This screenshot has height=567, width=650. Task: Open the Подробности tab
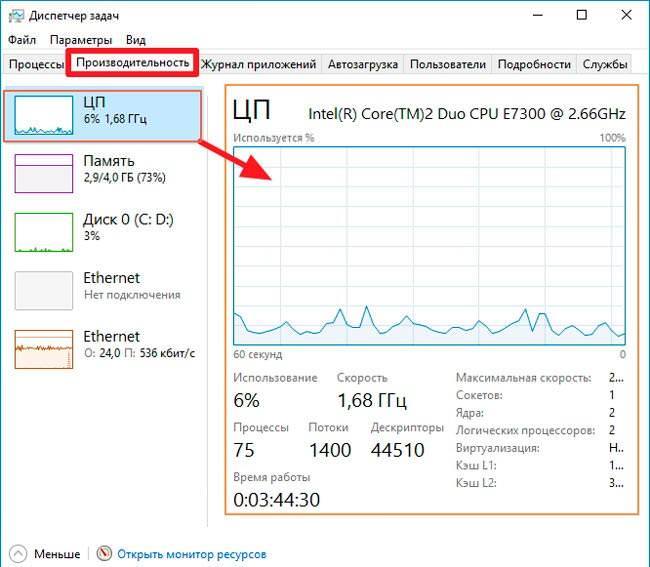click(534, 64)
